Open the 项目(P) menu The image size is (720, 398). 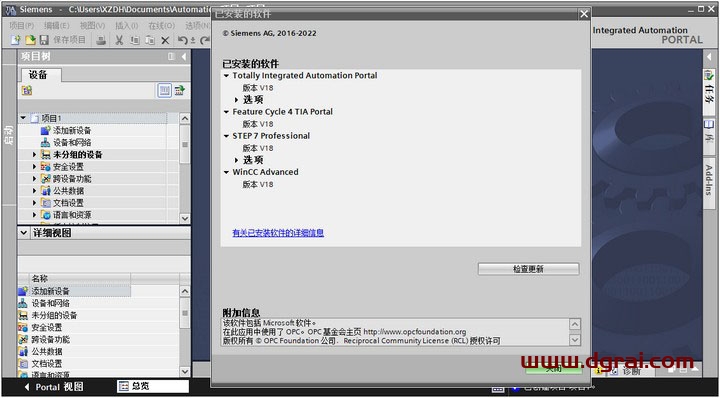tap(22, 26)
